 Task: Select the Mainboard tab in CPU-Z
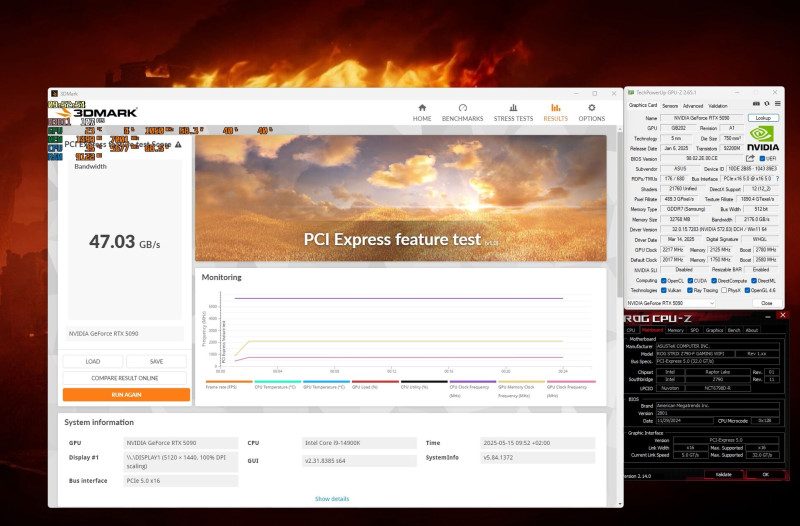652,330
